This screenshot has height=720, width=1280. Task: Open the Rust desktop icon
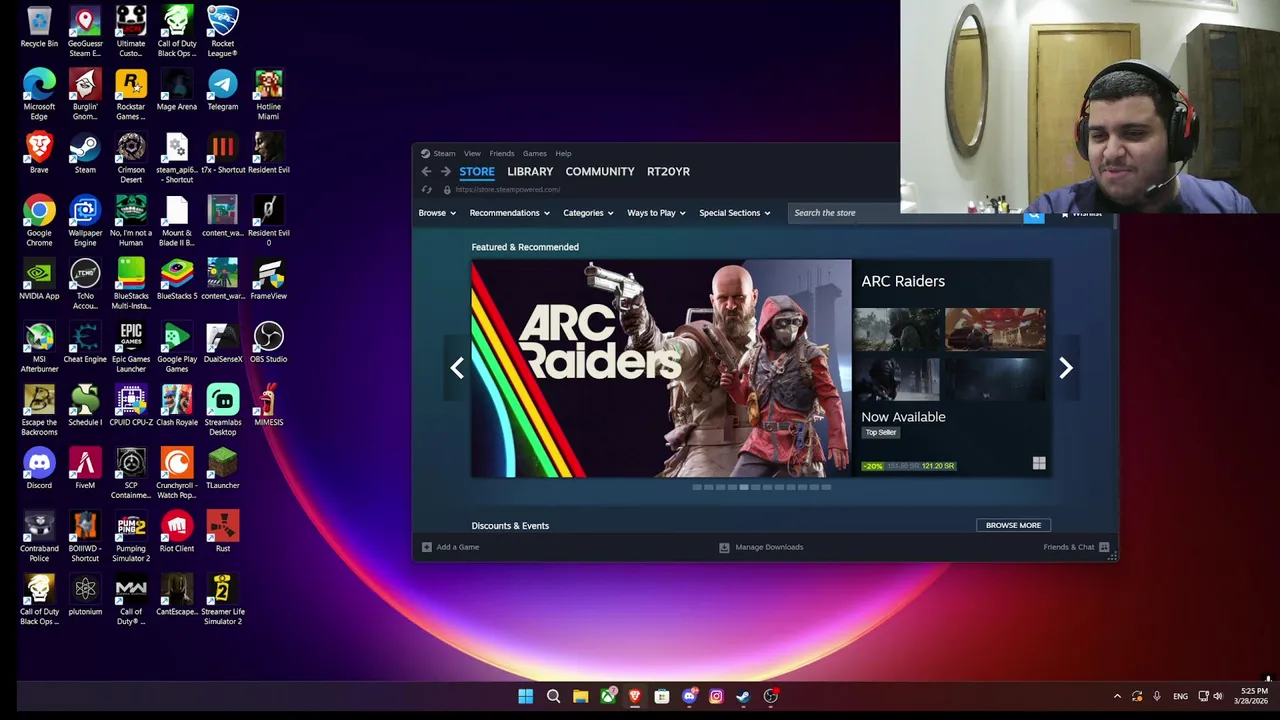[223, 531]
